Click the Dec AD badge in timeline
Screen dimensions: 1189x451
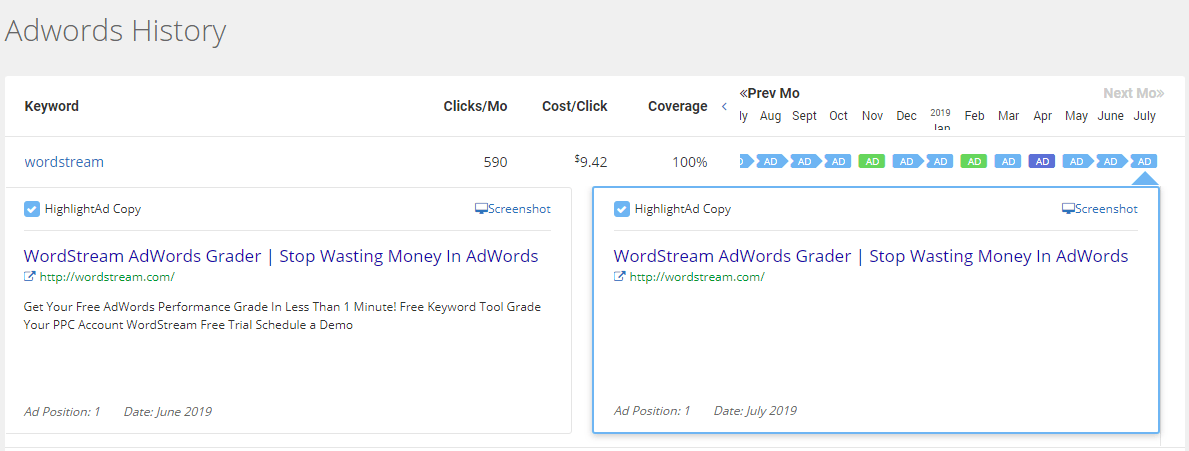tap(907, 161)
